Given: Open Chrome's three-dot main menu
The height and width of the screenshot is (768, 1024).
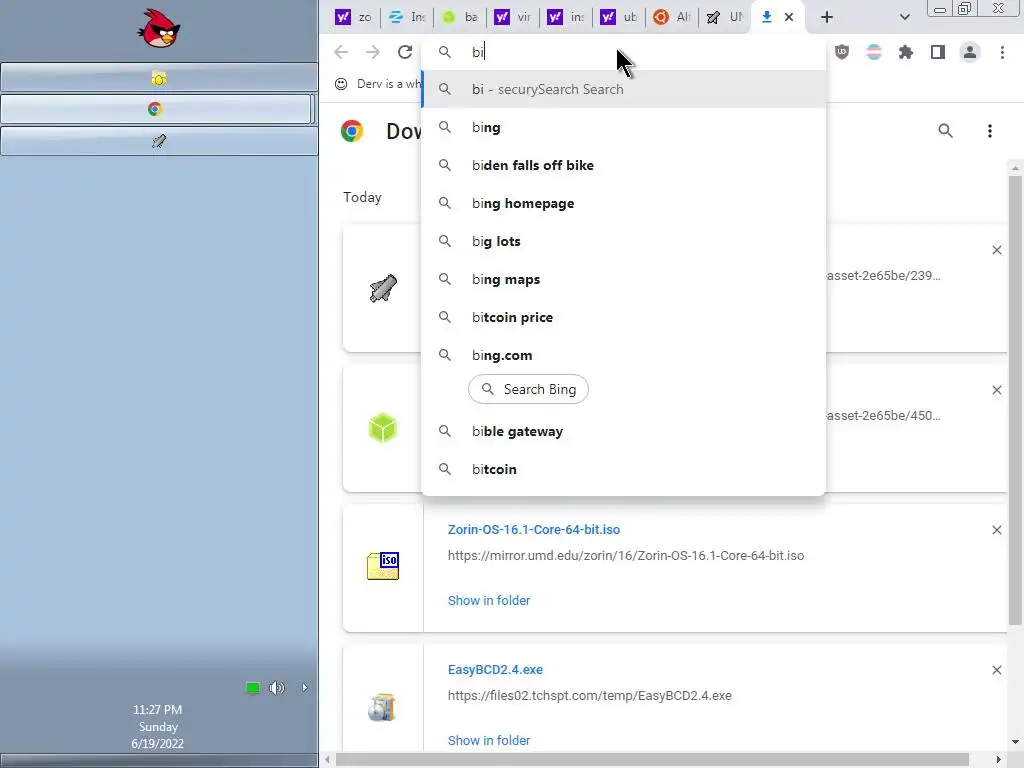Looking at the screenshot, I should [x=1002, y=52].
